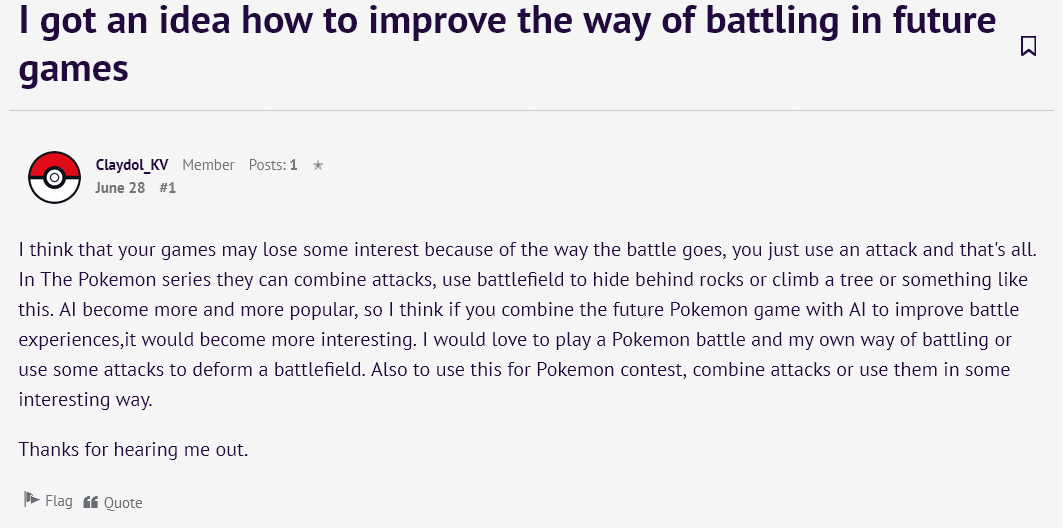Click the line starting 'In The Pokemon series'
Screen dimensions: 1063x528
(523, 279)
